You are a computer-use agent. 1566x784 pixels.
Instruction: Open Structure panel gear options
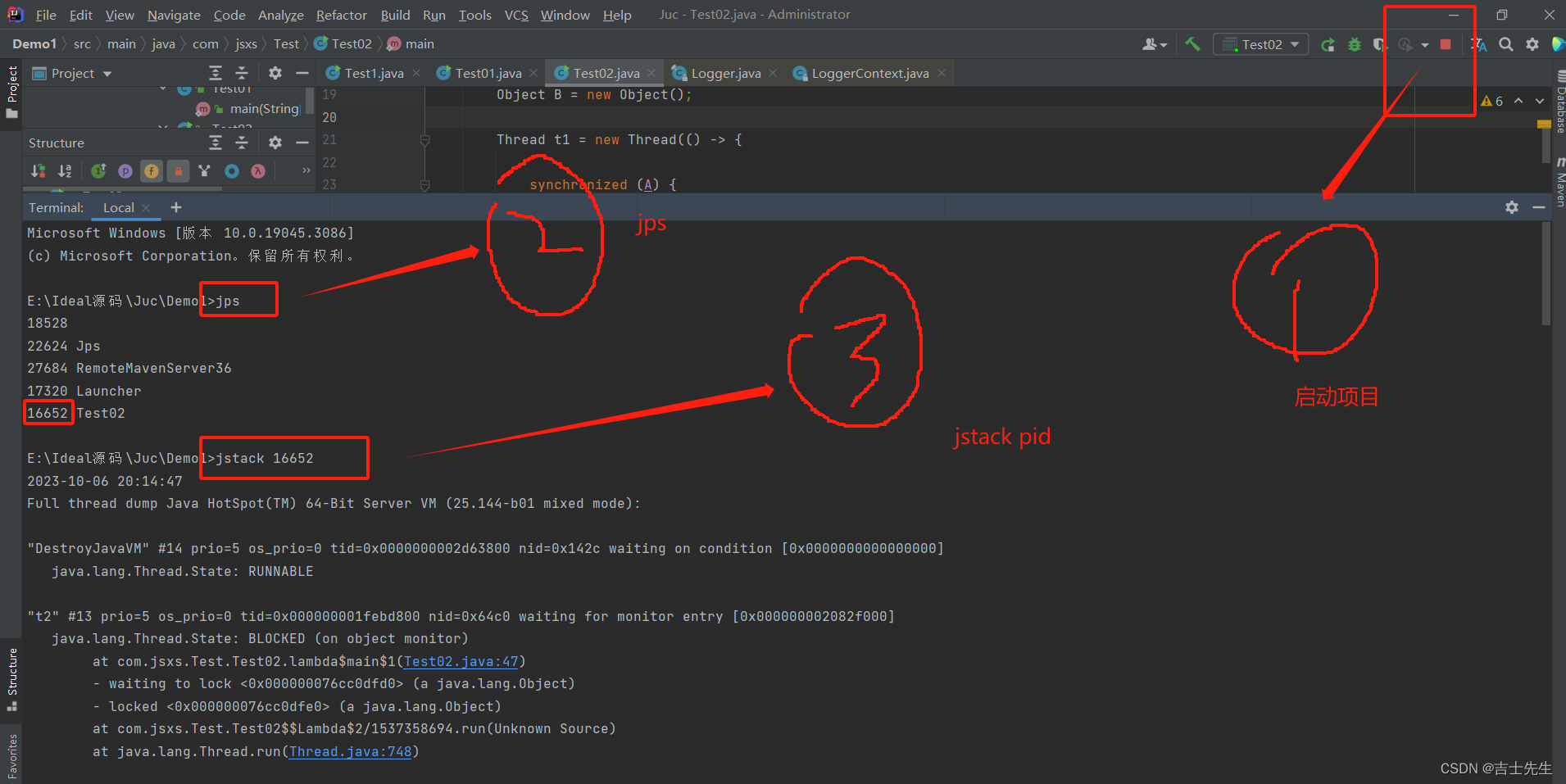pos(275,143)
